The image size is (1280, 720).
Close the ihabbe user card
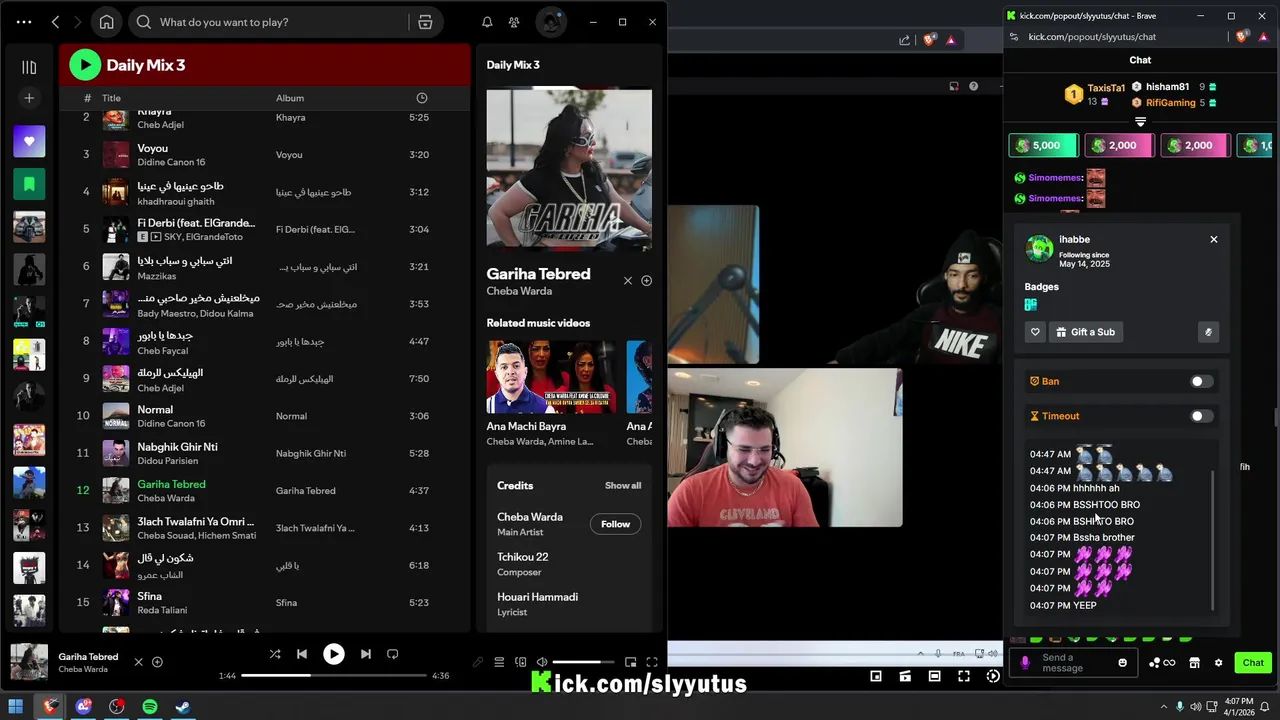[1214, 239]
